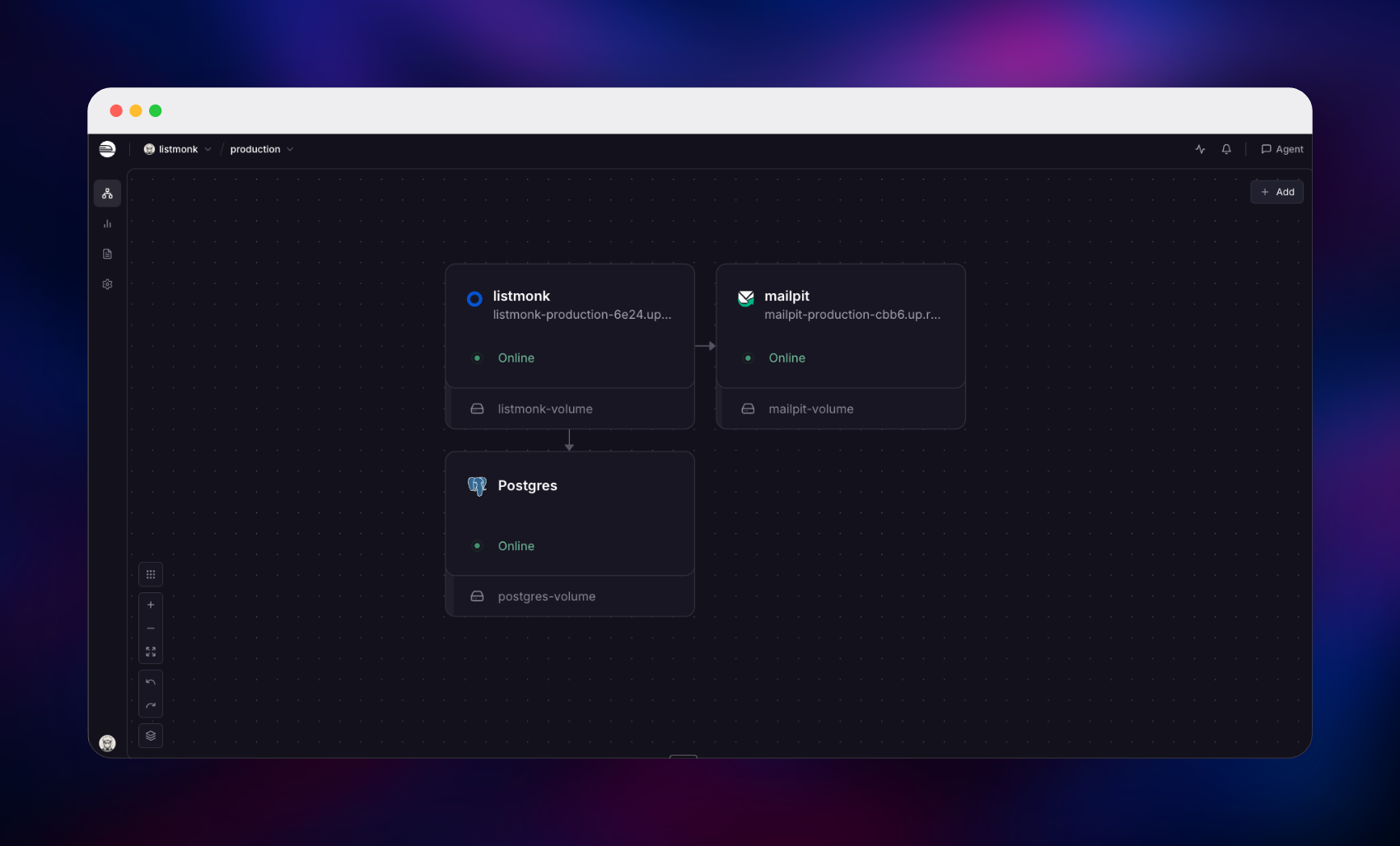Open the Agent chat panel
This screenshot has width=1400, height=846.
tap(1281, 149)
